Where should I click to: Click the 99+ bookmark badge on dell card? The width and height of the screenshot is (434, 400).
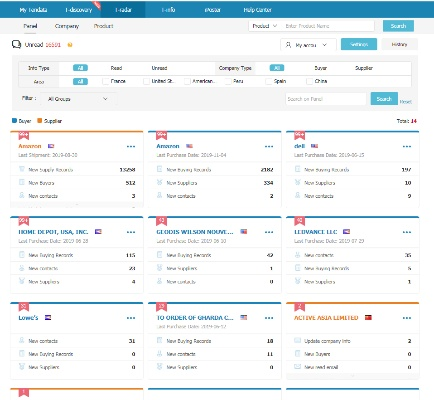[x=299, y=135]
